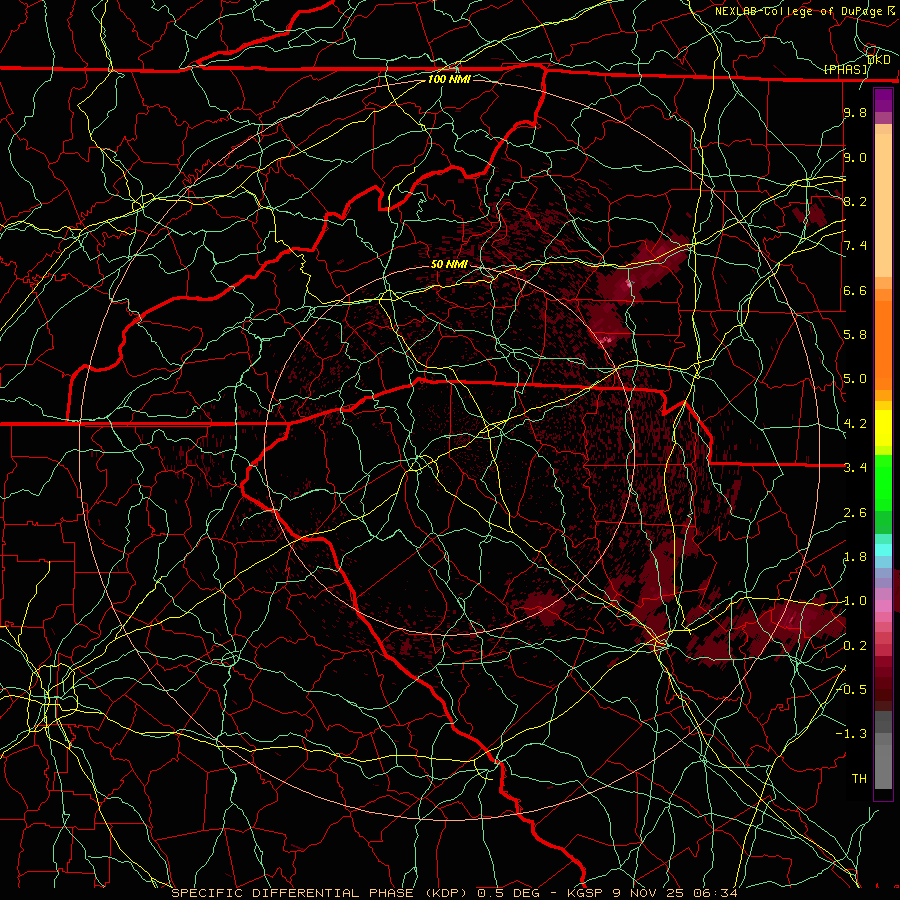Click the 9.8 value on the color scale

[855, 113]
